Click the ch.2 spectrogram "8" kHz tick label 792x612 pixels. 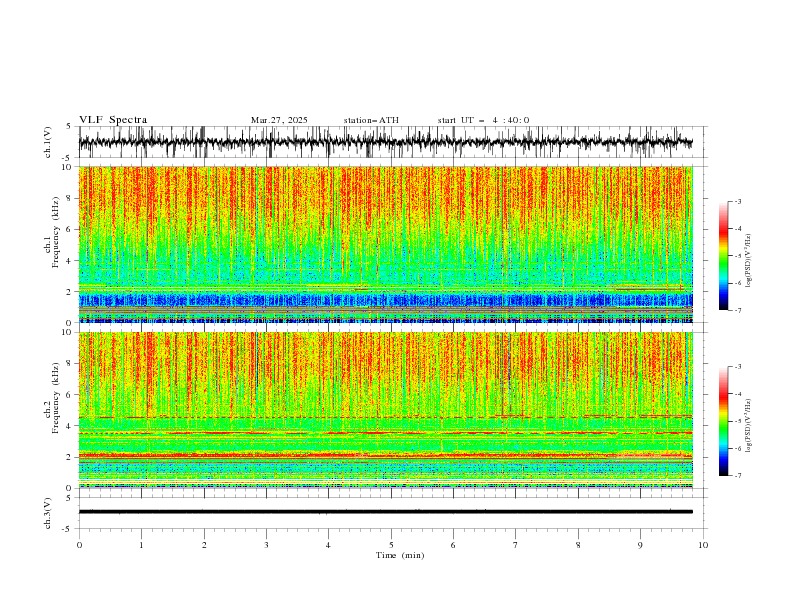tap(70, 364)
